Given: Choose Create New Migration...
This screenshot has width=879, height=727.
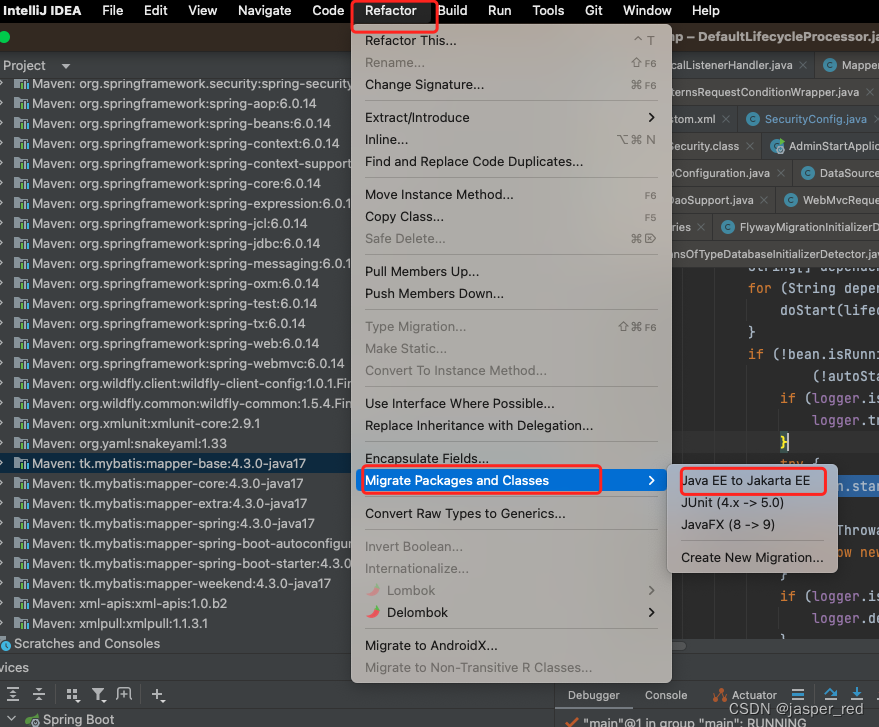Looking at the screenshot, I should [x=752, y=558].
